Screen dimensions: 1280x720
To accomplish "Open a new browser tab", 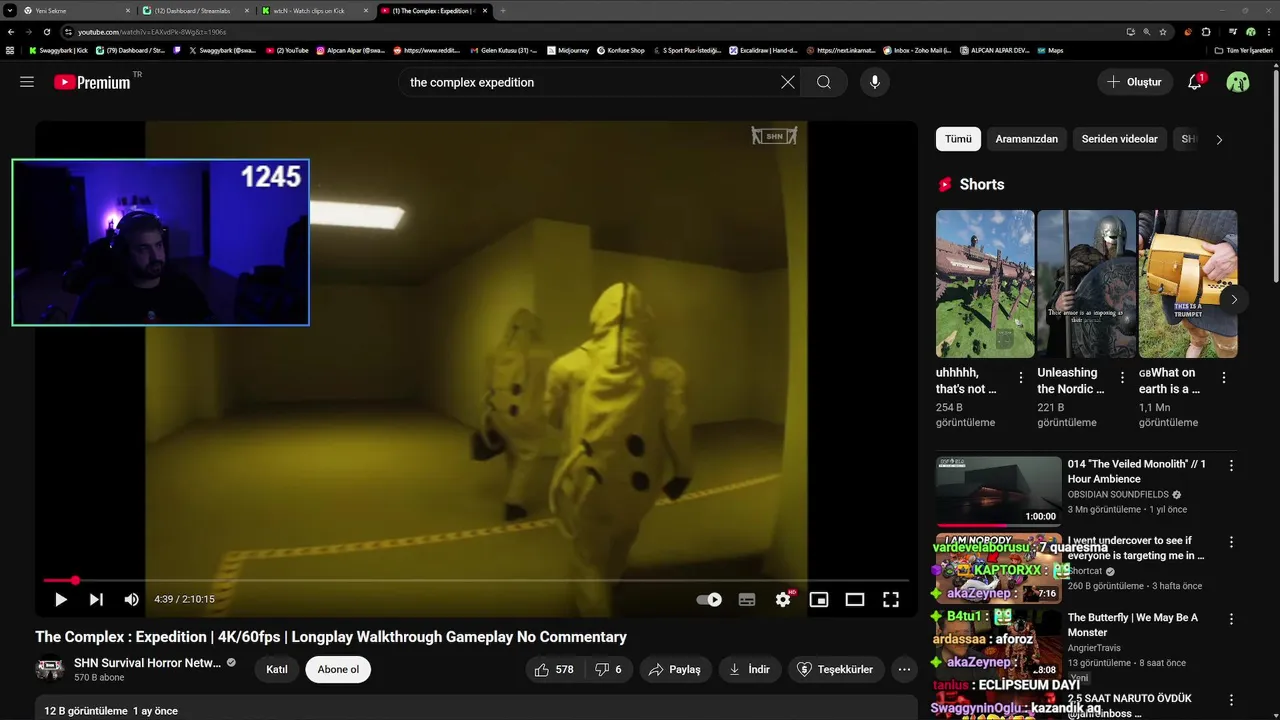I will click(x=502, y=10).
